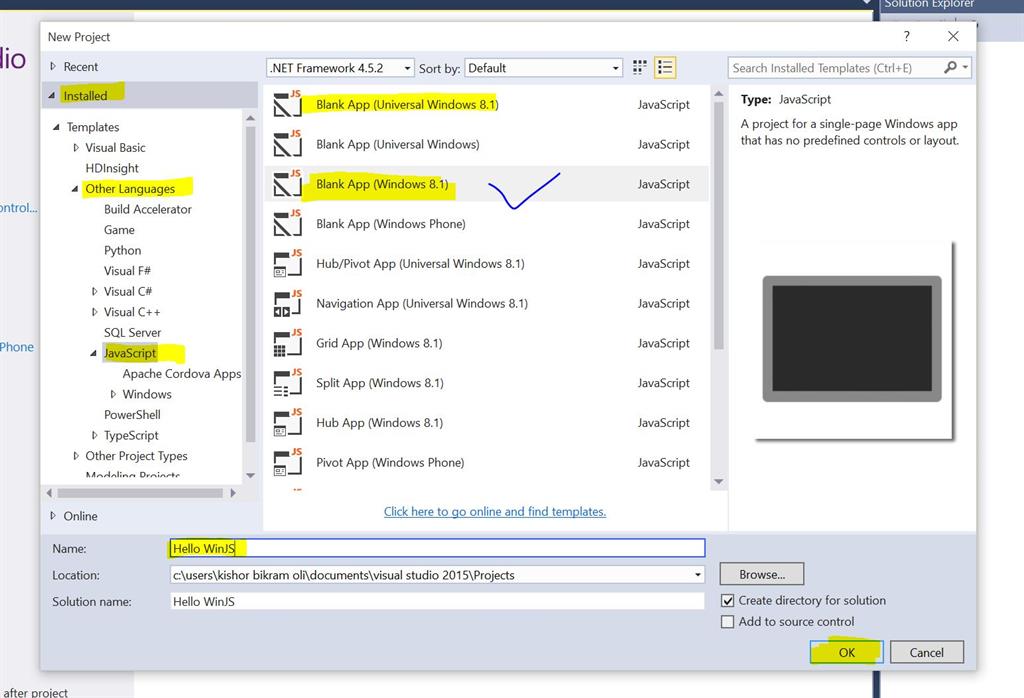Open 'Click here to go online' link
1024x698 pixels.
pyautogui.click(x=494, y=511)
